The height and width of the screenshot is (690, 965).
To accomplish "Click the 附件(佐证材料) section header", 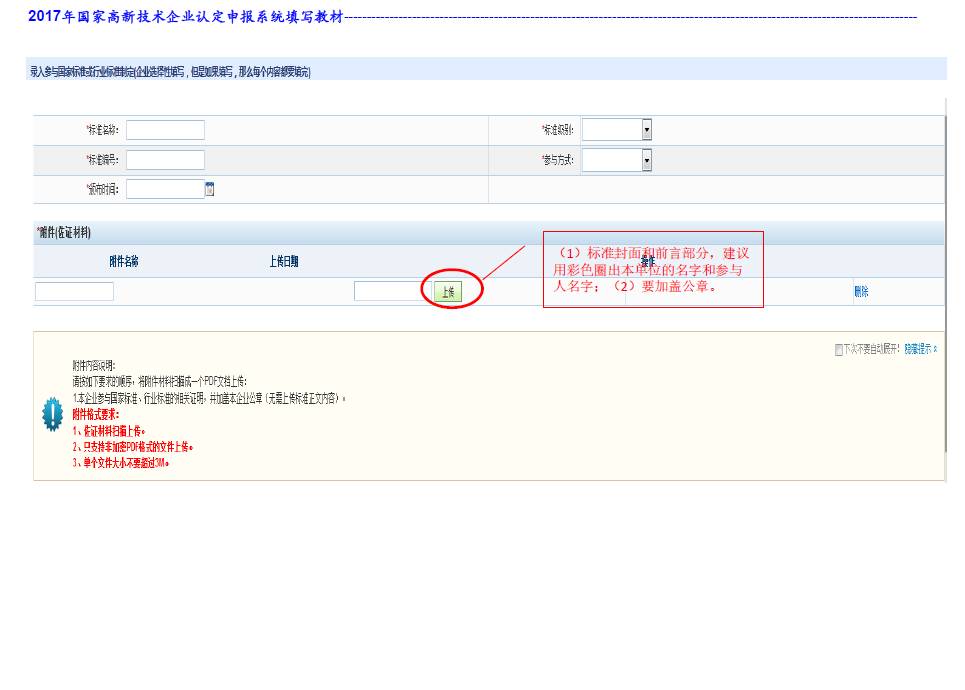I will pyautogui.click(x=64, y=233).
